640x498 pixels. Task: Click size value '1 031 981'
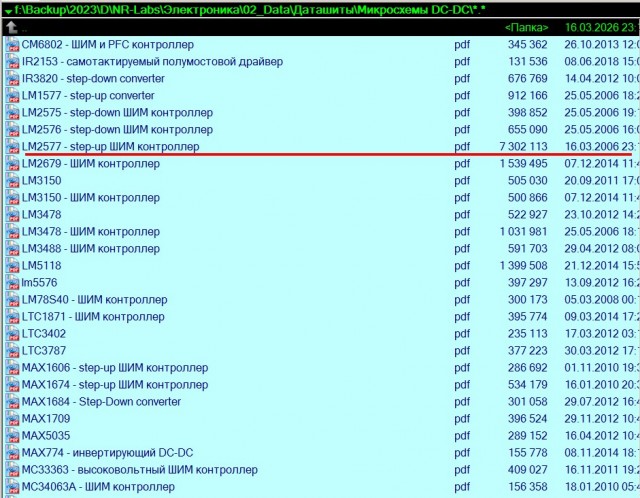[523, 232]
